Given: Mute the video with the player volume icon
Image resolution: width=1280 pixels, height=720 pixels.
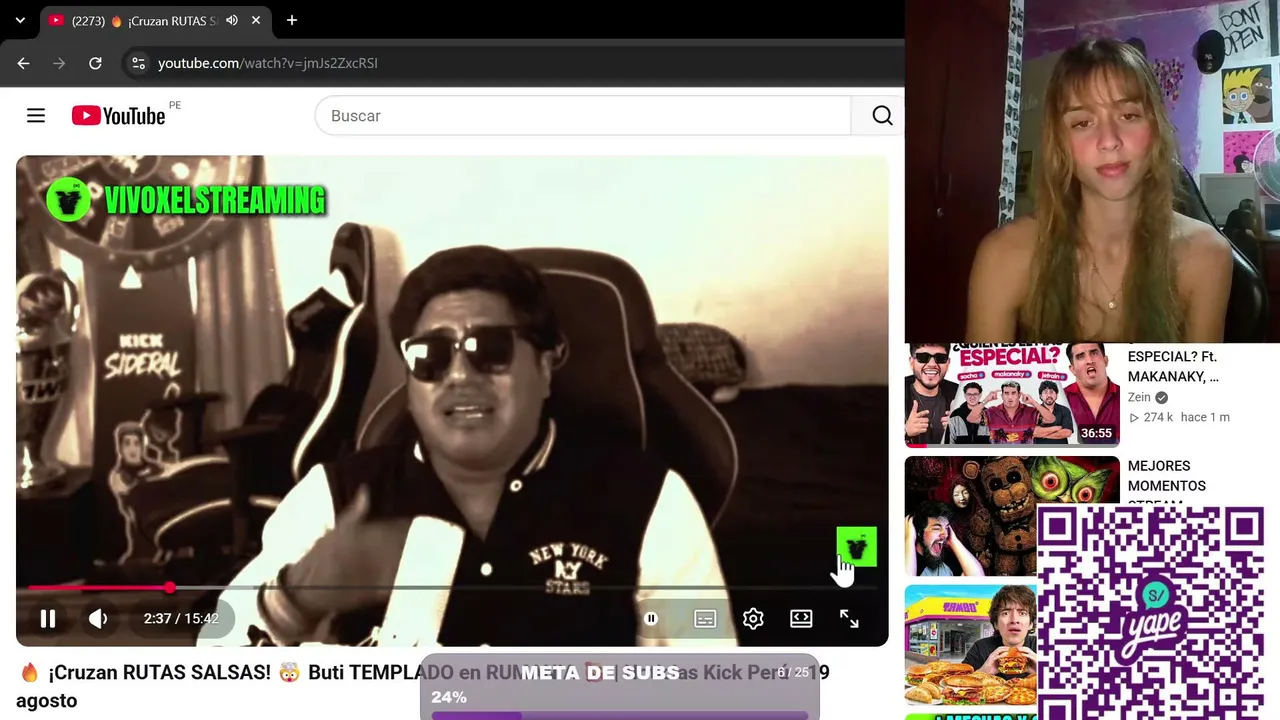Looking at the screenshot, I should click(x=98, y=619).
